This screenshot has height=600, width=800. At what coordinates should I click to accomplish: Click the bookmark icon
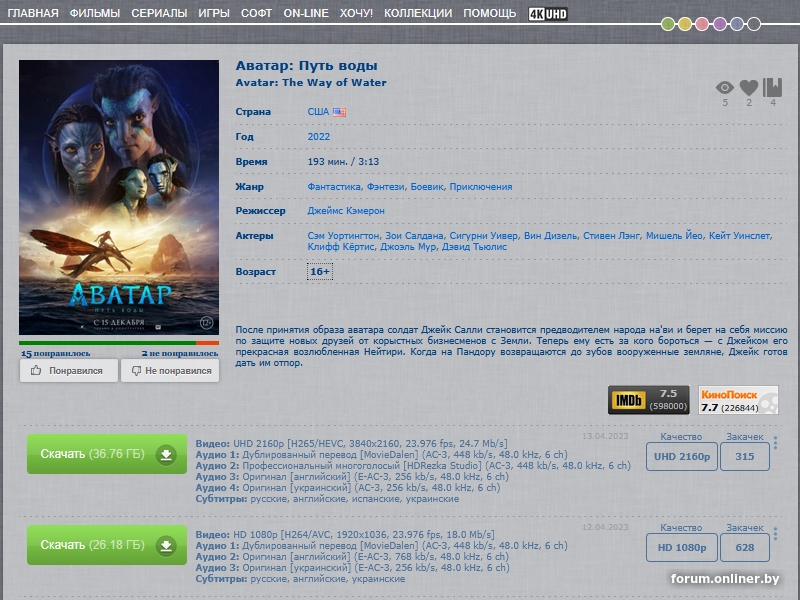tap(772, 87)
